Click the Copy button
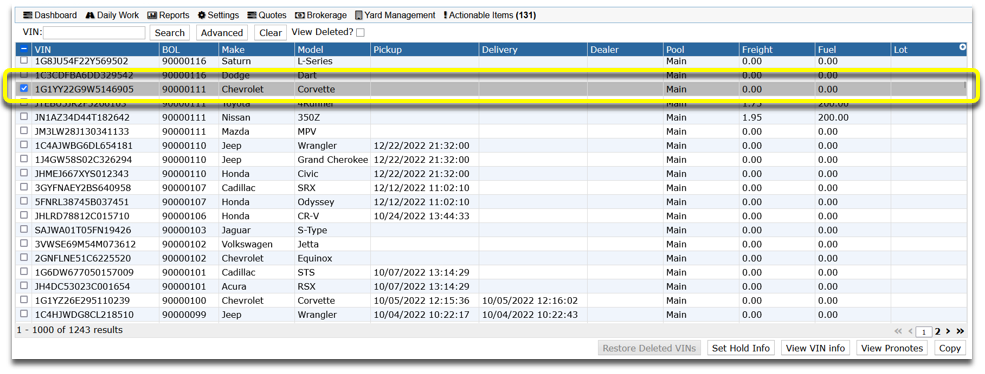The height and width of the screenshot is (374, 985). 949,348
